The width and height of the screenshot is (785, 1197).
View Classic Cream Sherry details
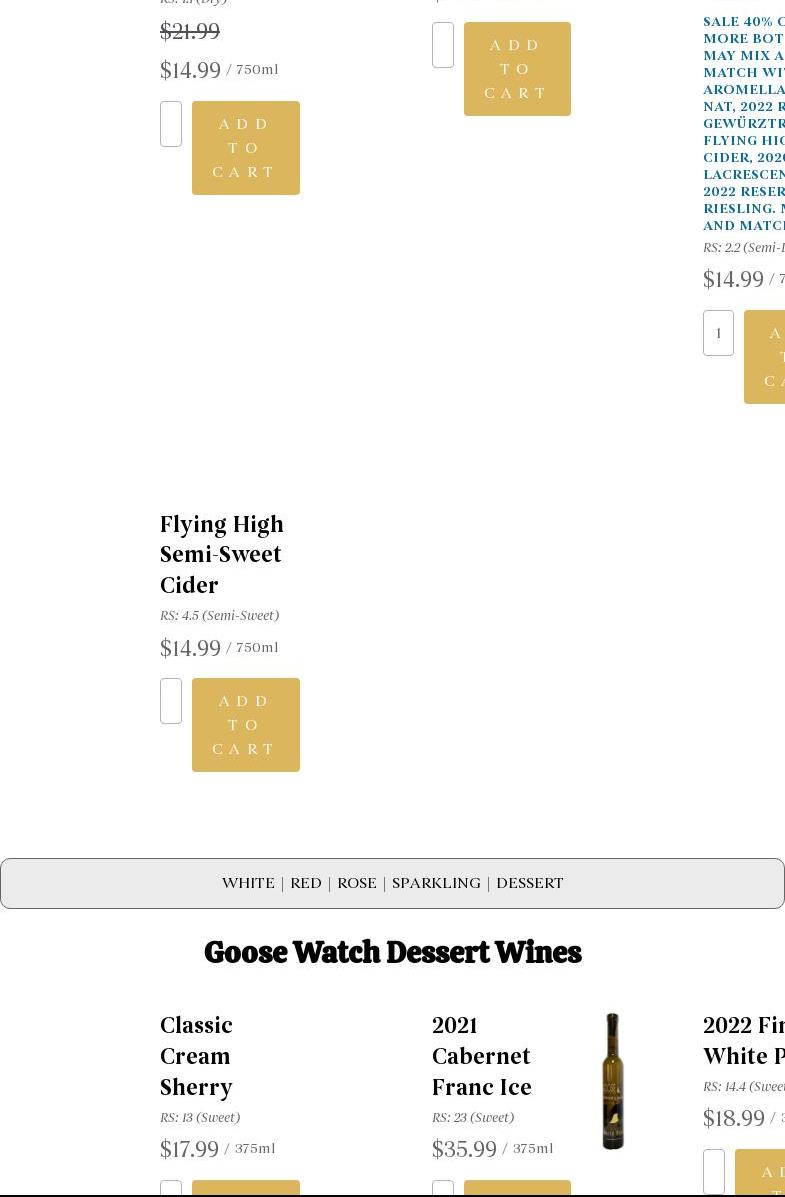click(196, 1055)
